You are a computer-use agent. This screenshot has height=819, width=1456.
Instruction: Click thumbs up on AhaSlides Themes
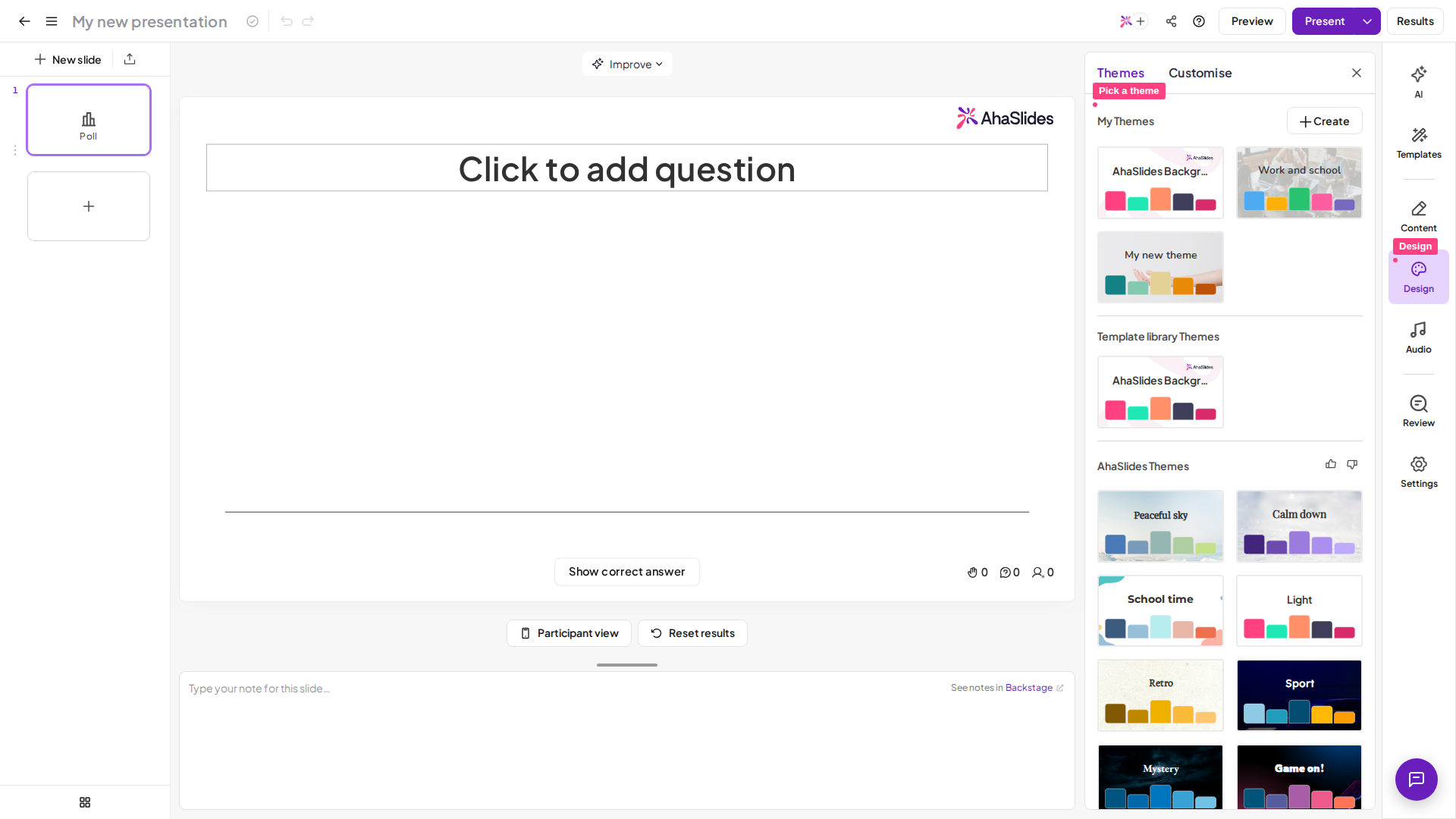click(1331, 464)
